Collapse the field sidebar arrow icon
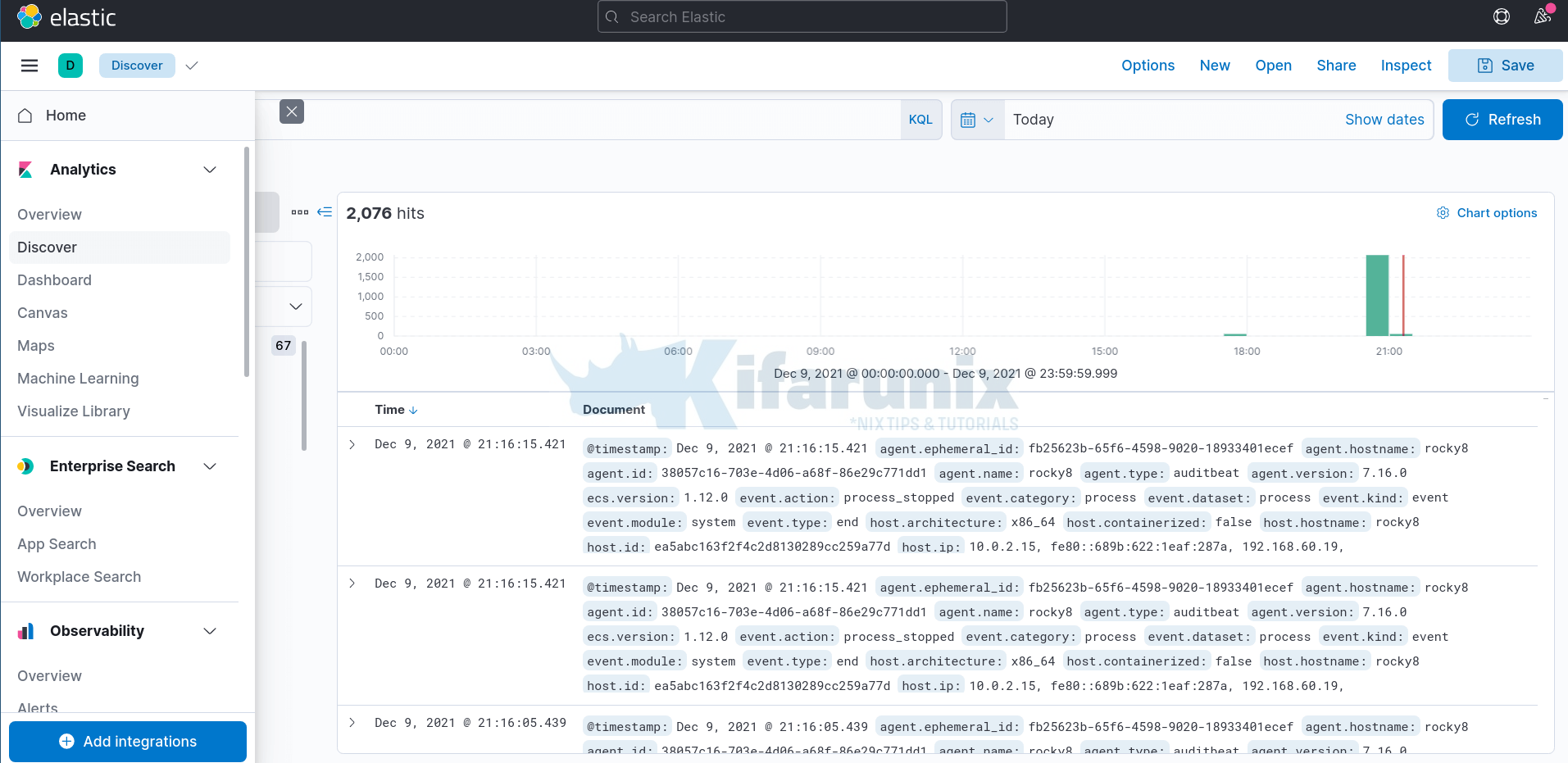The height and width of the screenshot is (763, 1568). tap(325, 212)
